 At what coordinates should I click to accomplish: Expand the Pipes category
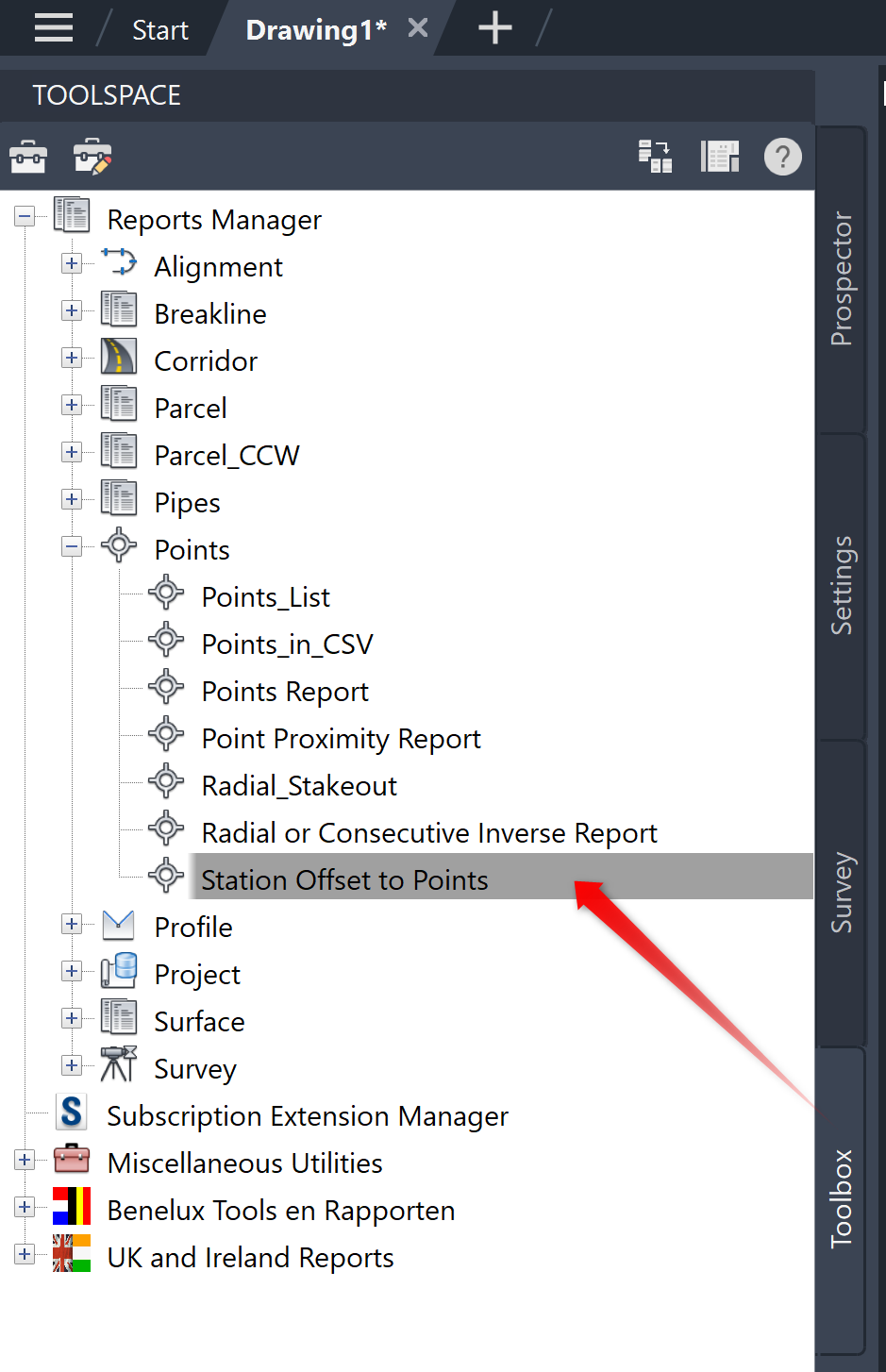coord(72,498)
